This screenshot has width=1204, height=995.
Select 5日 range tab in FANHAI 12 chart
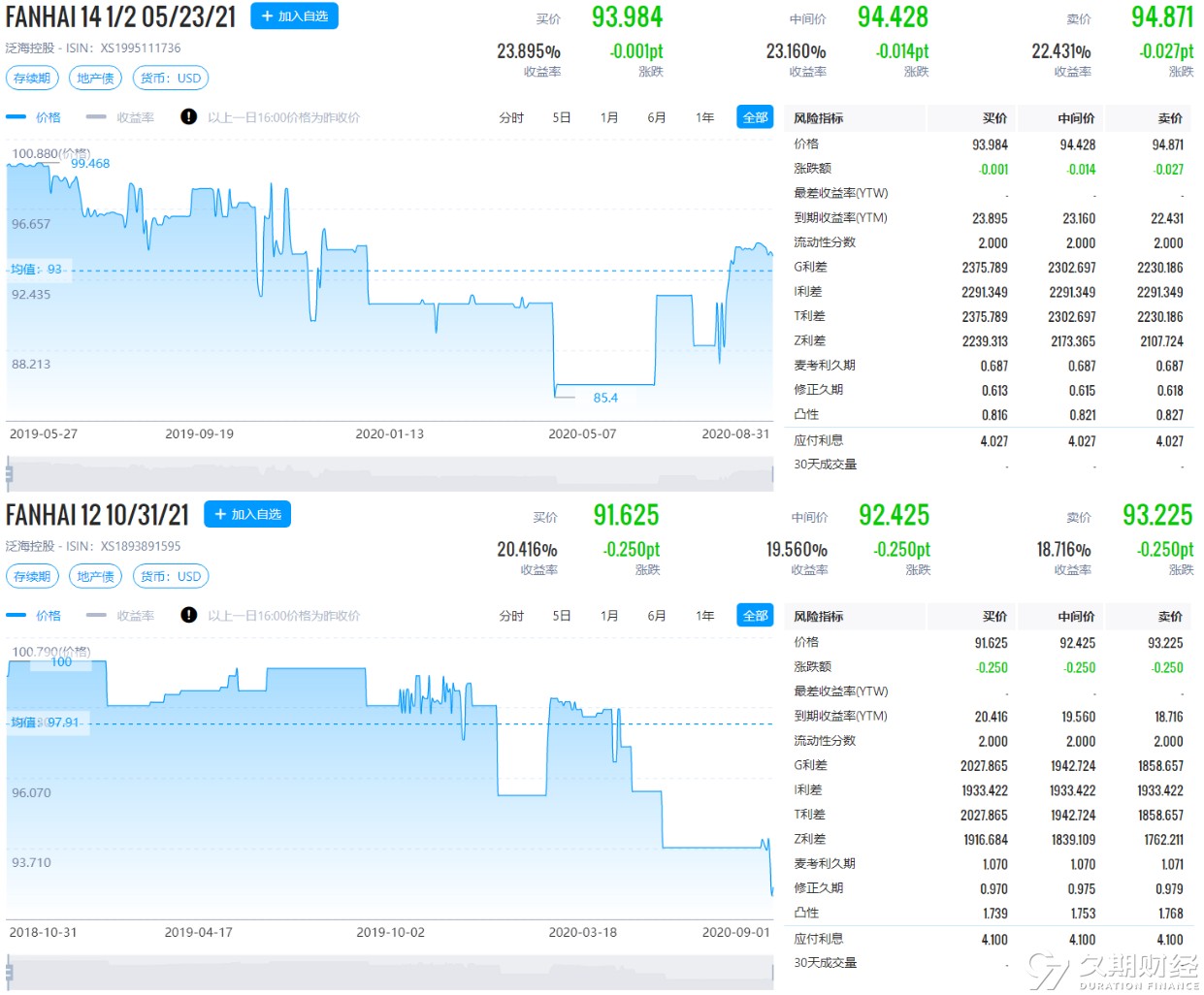click(x=562, y=616)
